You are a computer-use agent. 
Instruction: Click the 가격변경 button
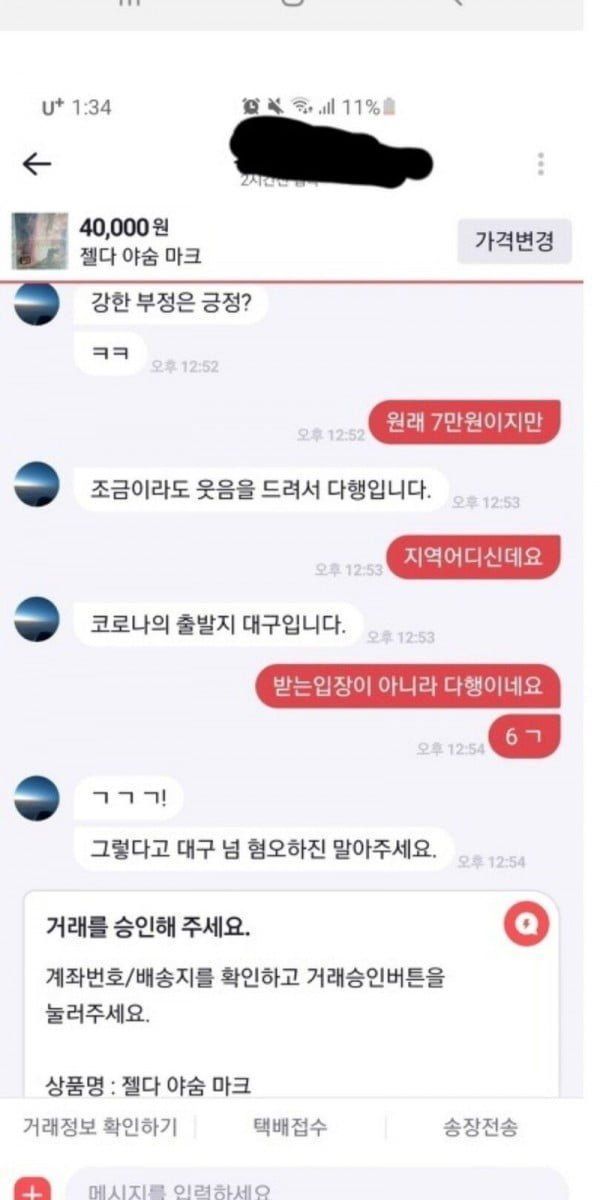(x=514, y=241)
